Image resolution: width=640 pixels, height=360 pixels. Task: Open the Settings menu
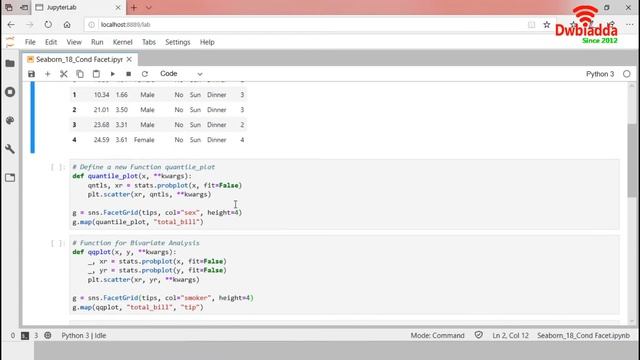tap(178, 42)
